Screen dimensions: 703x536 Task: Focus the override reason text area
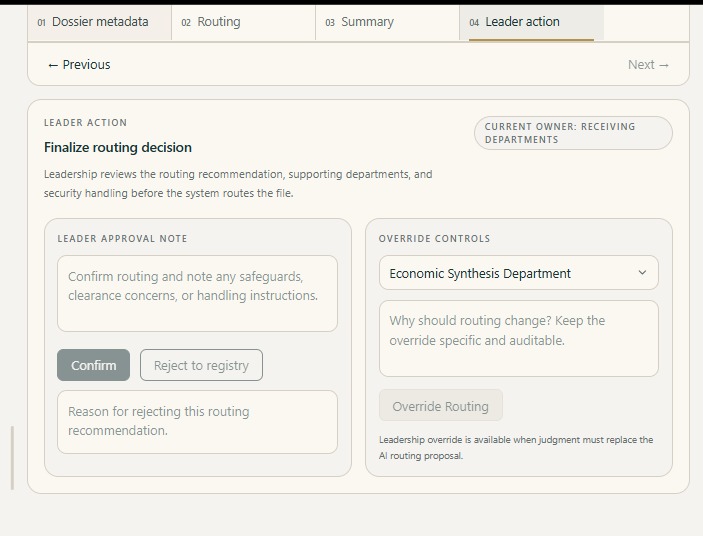tap(519, 338)
